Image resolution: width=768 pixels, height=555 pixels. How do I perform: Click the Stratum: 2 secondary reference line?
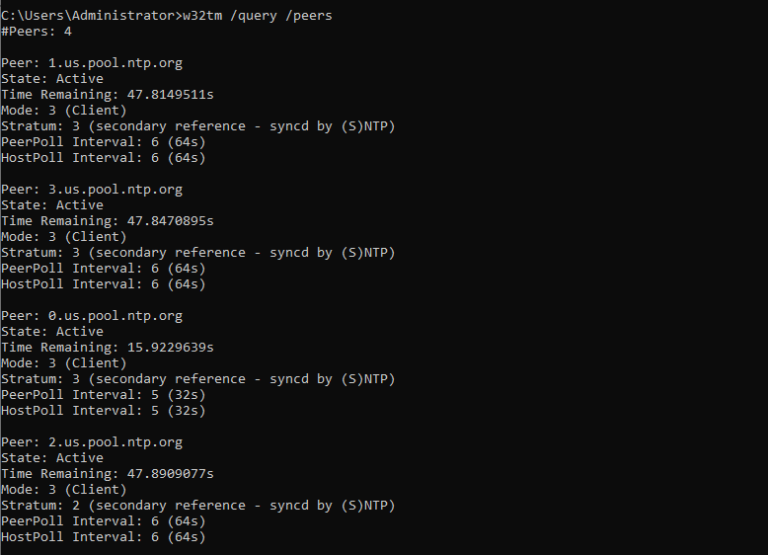tap(198, 506)
